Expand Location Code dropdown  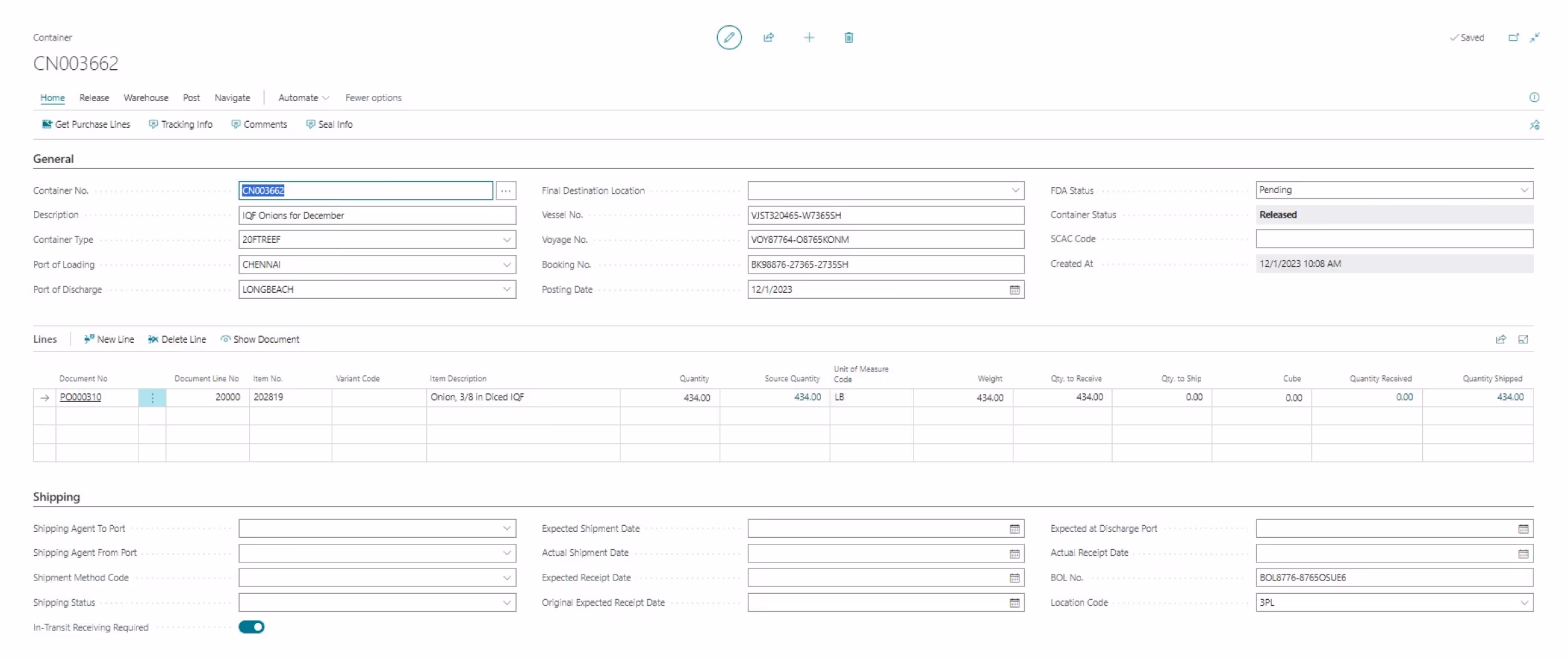[x=1524, y=602]
